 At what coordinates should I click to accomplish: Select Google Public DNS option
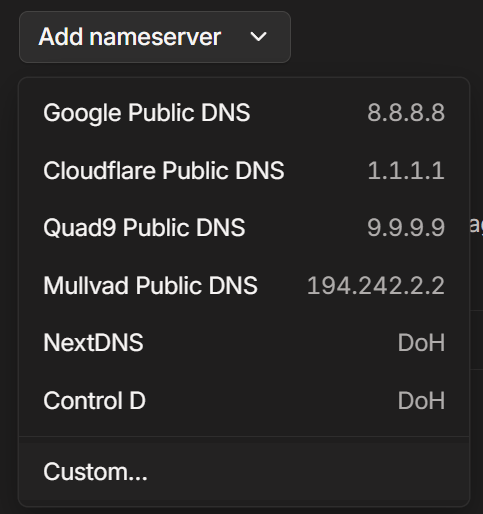[244, 113]
